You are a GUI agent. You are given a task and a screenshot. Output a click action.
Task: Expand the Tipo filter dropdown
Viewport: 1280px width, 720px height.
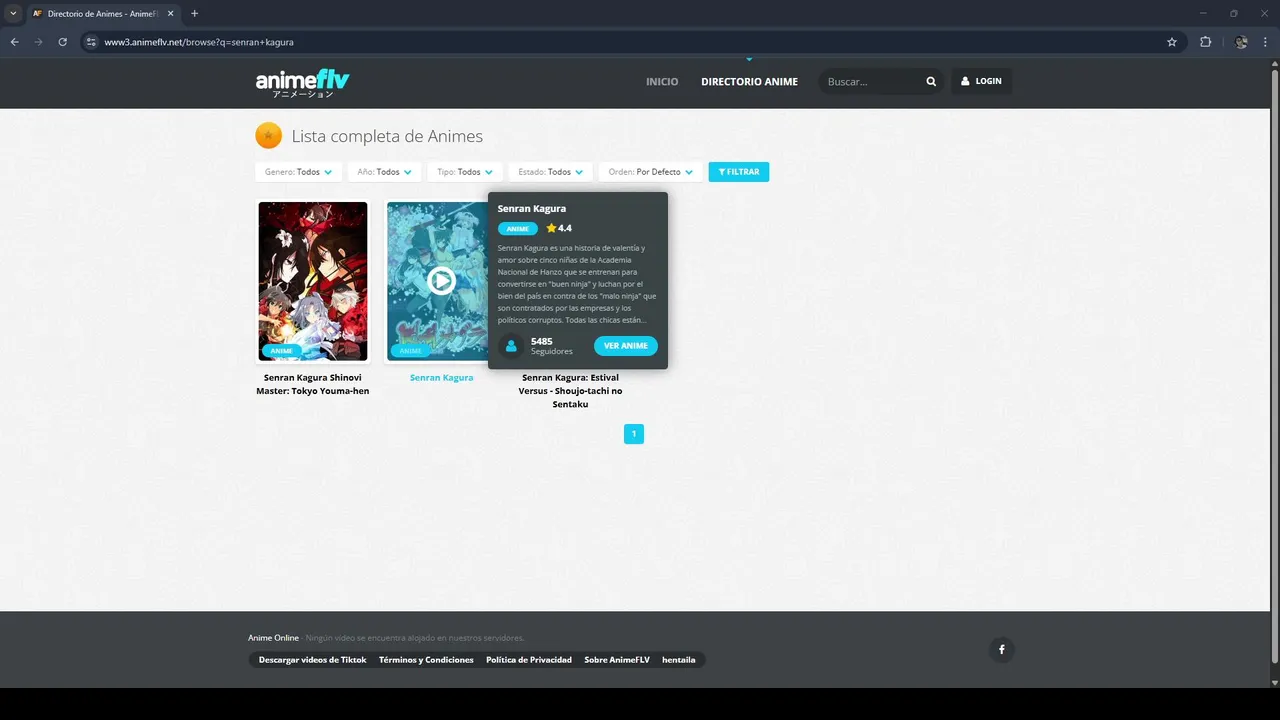464,172
